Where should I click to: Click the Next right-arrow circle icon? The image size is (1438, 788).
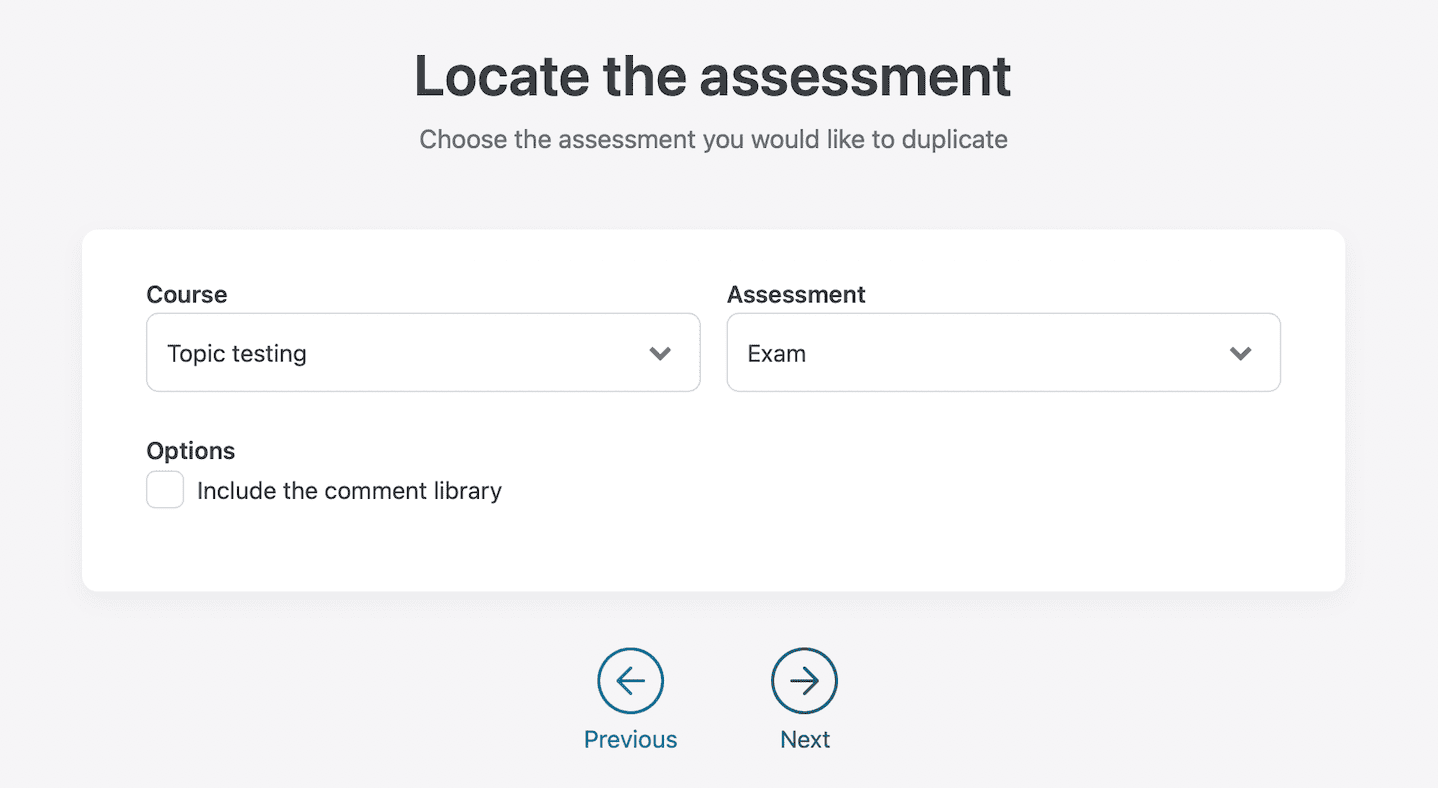pos(804,681)
